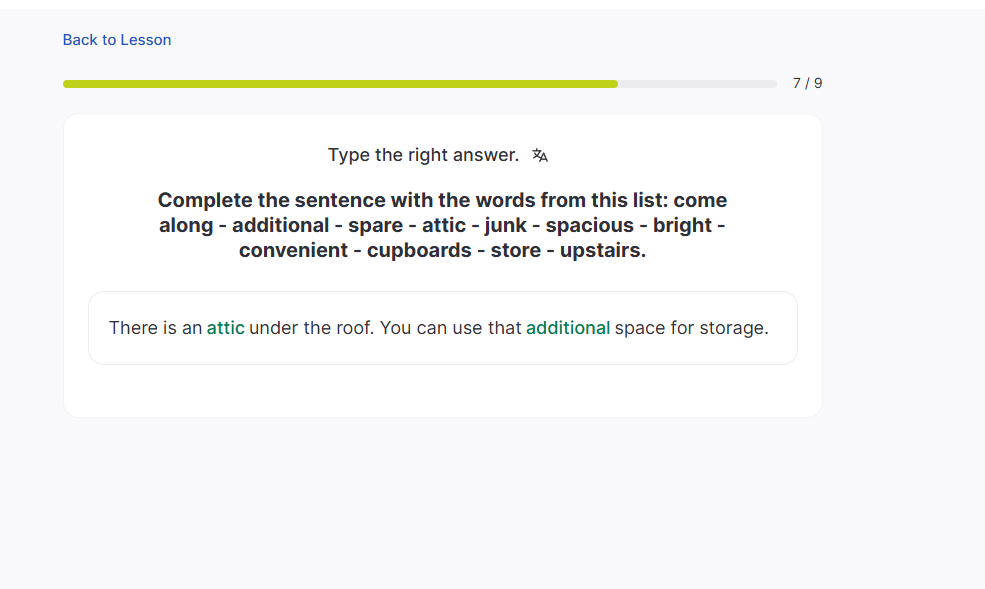The width and height of the screenshot is (985, 589).
Task: Click "come" at the end of the heading's first line
Action: click(700, 200)
